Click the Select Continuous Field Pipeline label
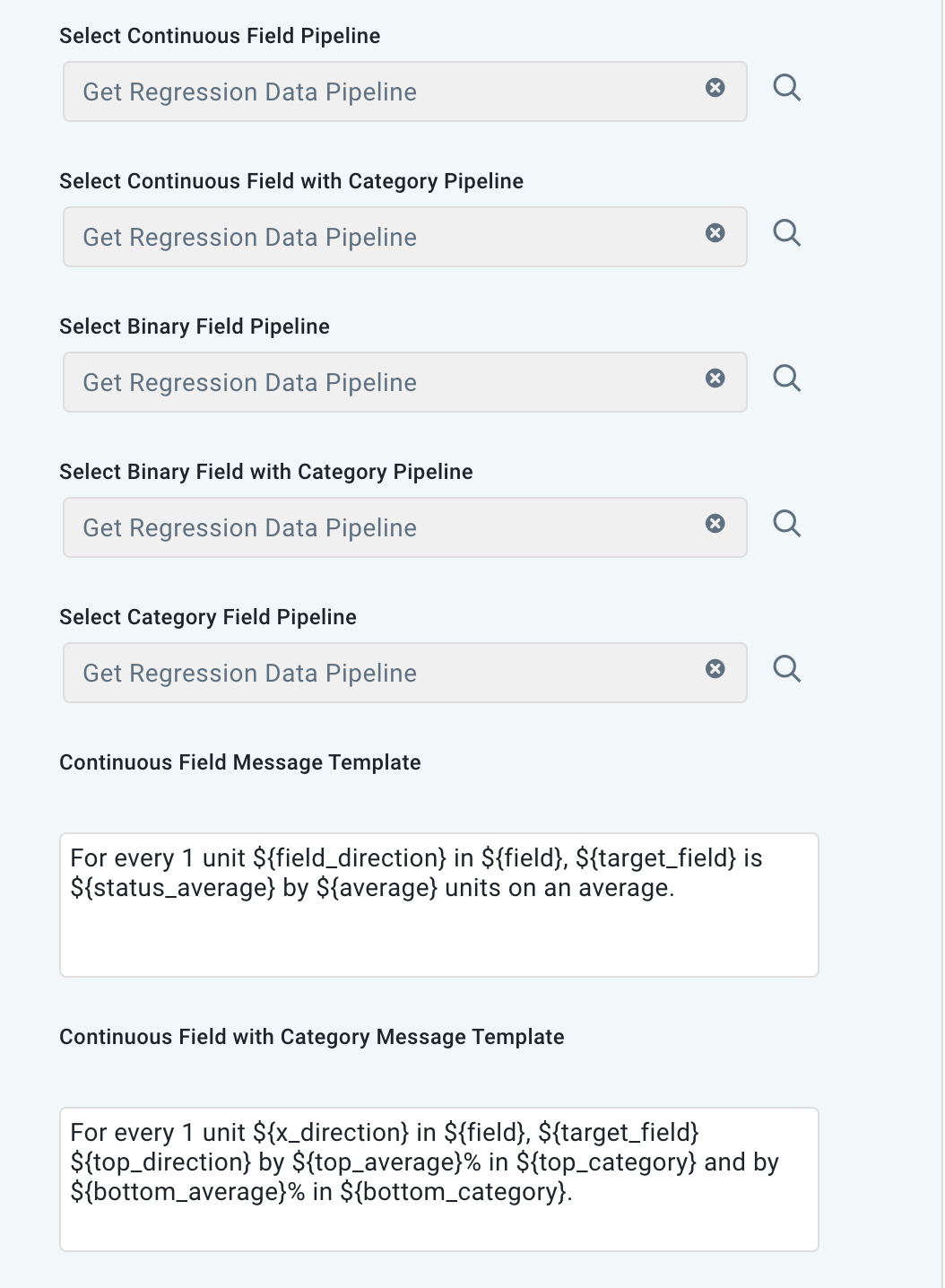945x1288 pixels. click(219, 36)
